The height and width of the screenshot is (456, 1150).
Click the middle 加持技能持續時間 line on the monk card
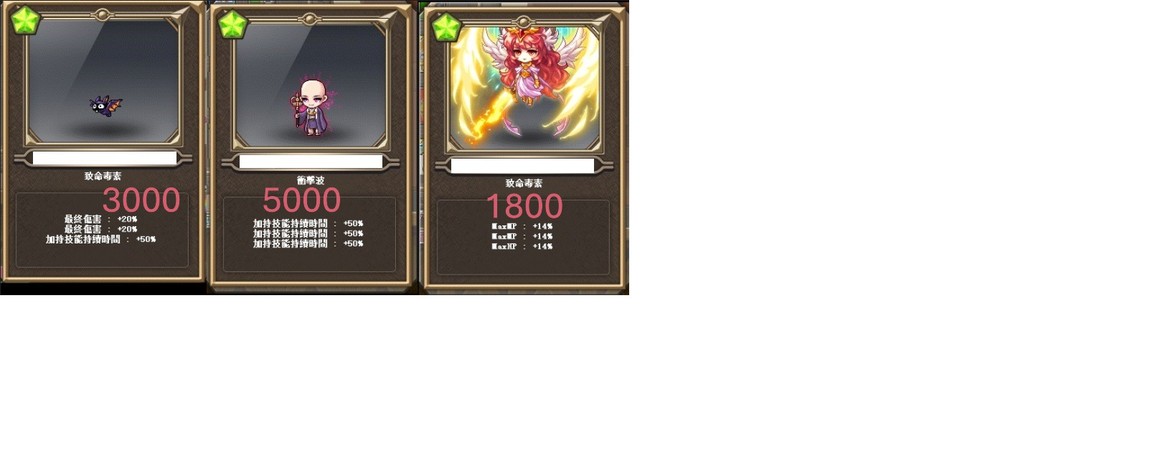[x=308, y=233]
